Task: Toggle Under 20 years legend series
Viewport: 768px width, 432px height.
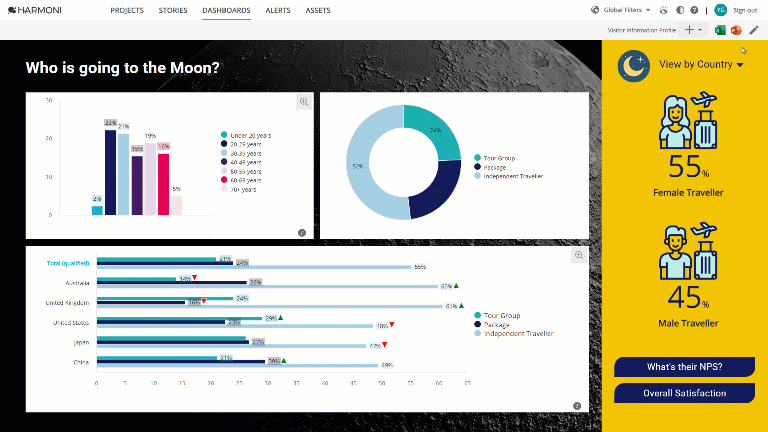Action: click(246, 135)
